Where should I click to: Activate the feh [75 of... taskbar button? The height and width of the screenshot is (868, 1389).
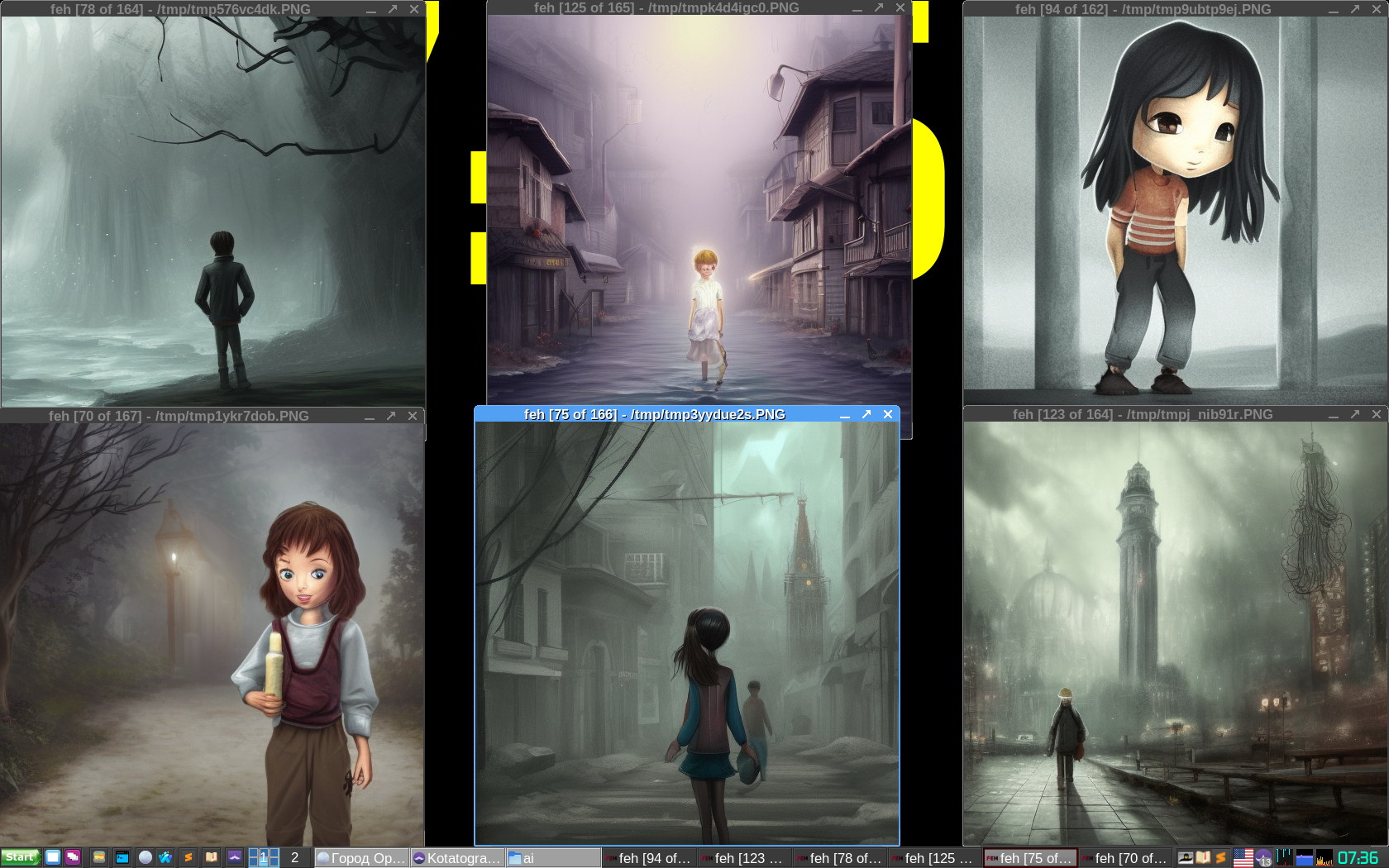(1030, 858)
